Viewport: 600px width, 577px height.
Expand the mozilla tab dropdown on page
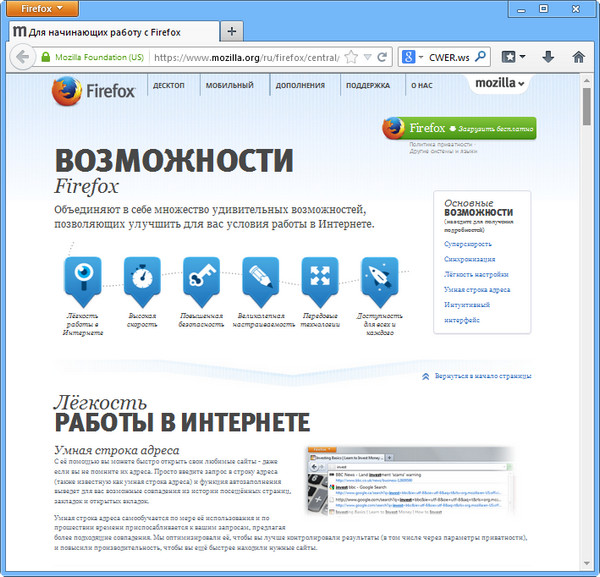point(499,83)
